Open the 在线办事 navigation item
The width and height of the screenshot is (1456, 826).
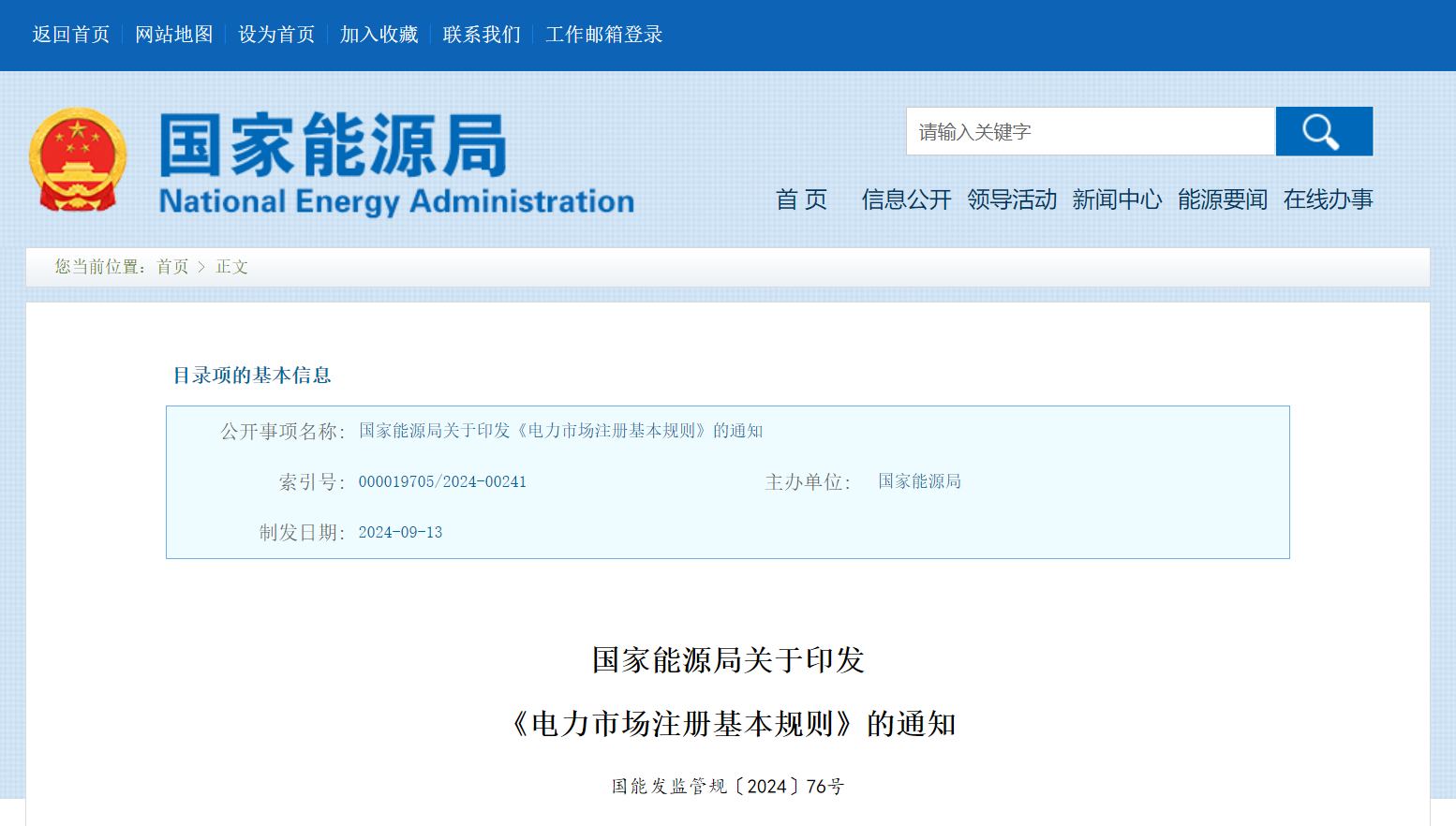1328,199
